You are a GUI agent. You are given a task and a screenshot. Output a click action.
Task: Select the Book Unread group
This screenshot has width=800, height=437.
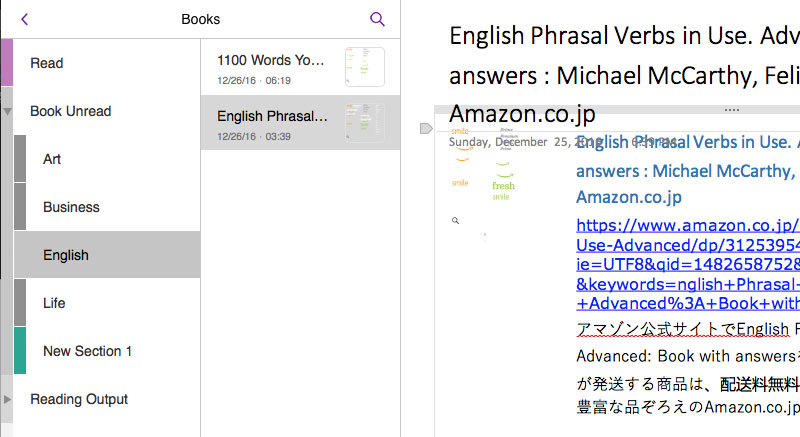coord(106,111)
